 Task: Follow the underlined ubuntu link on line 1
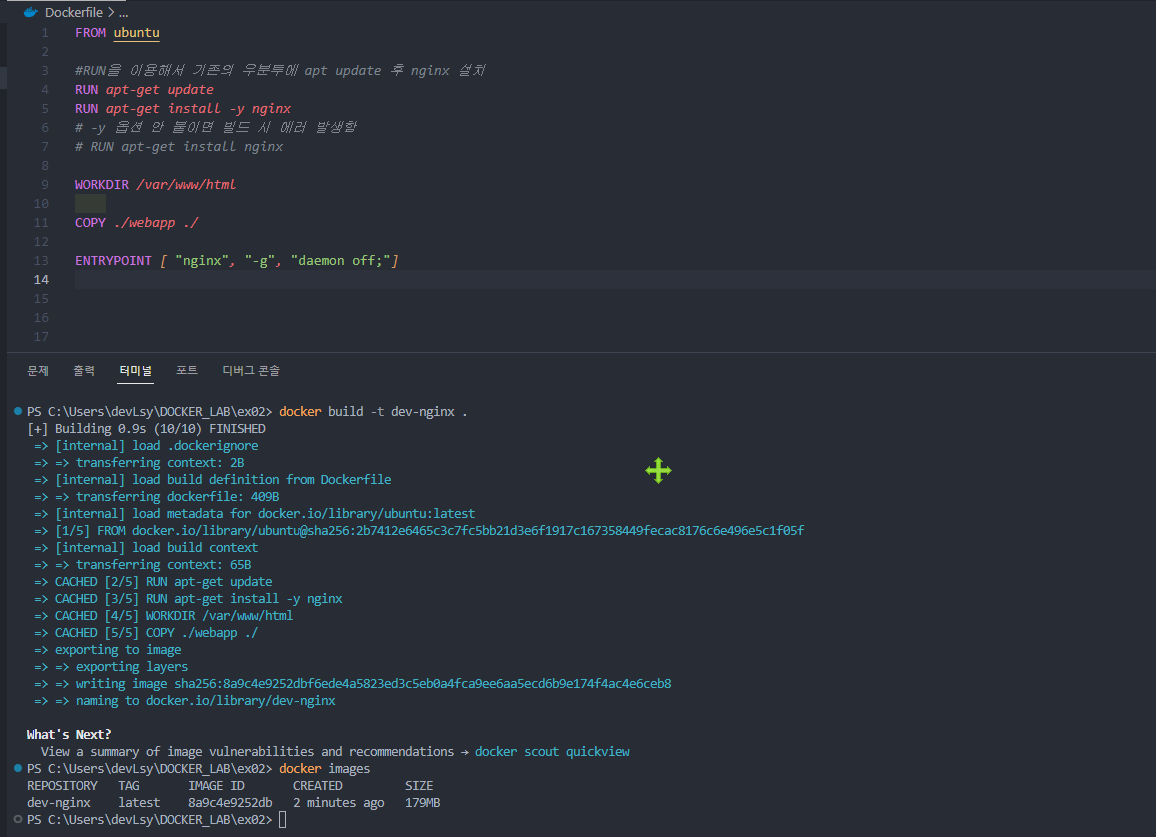135,33
